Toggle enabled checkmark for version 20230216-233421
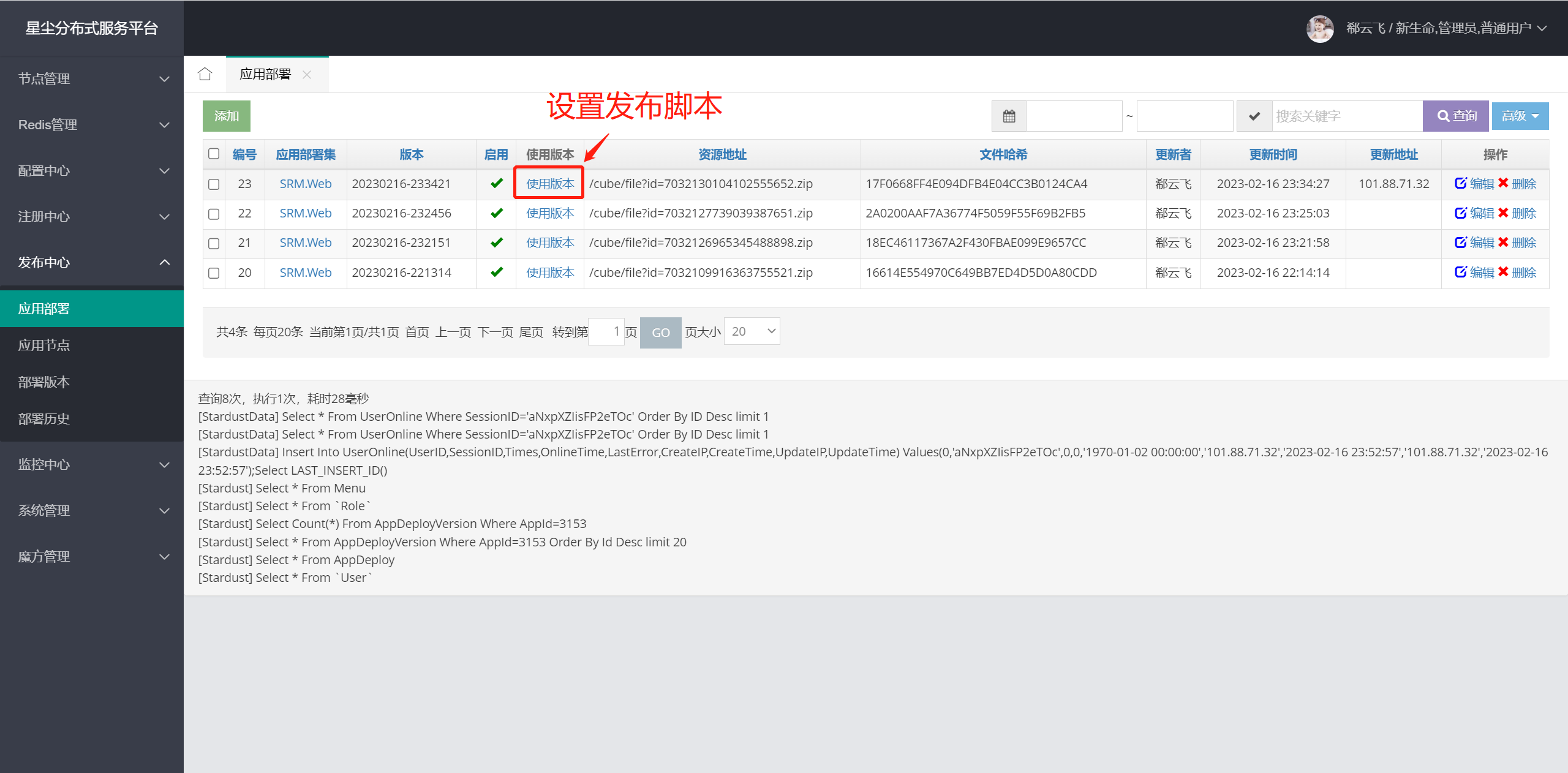Viewport: 1568px width, 773px height. [x=497, y=183]
